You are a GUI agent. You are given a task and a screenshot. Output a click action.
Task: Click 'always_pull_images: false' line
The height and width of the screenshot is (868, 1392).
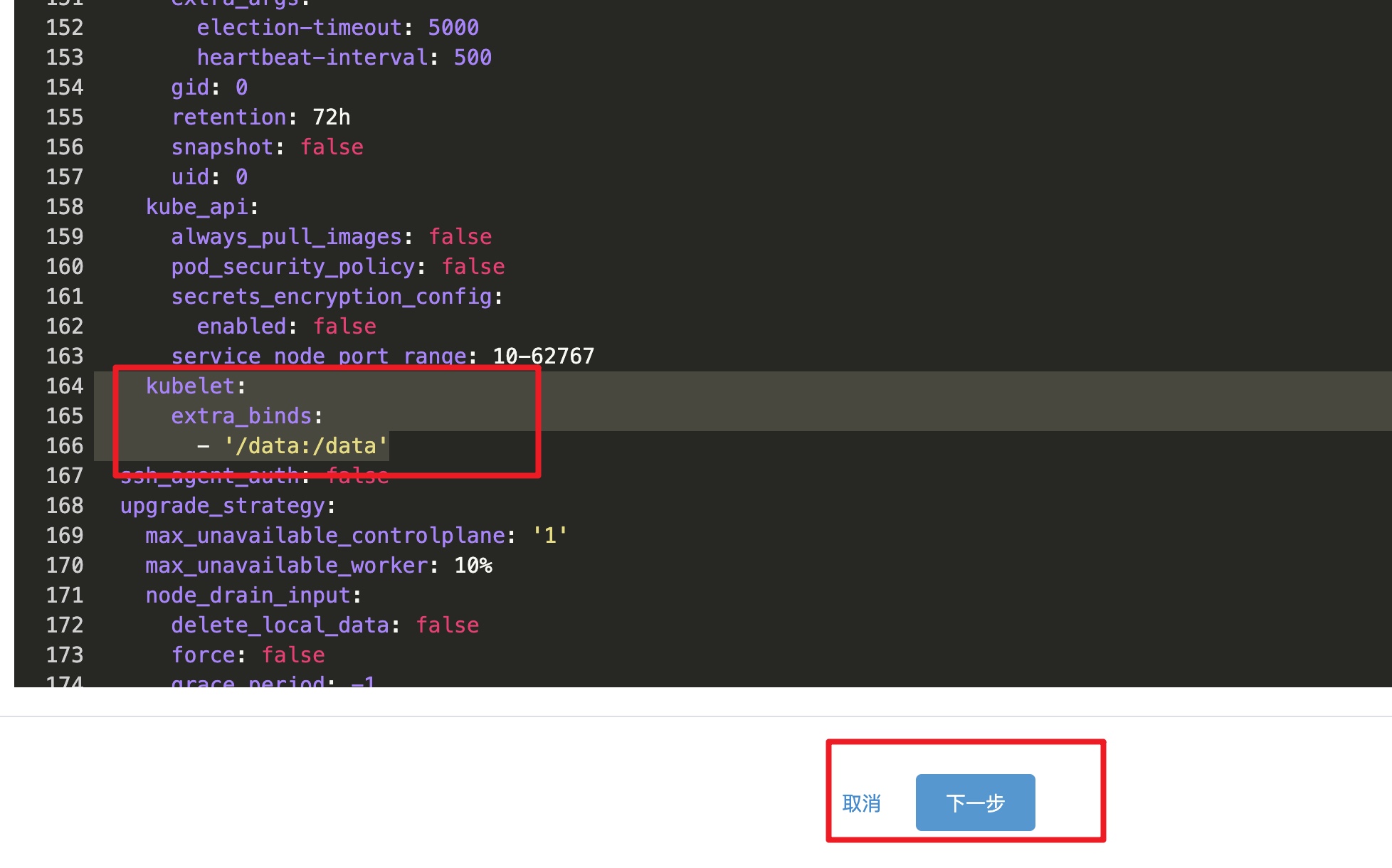tap(331, 237)
